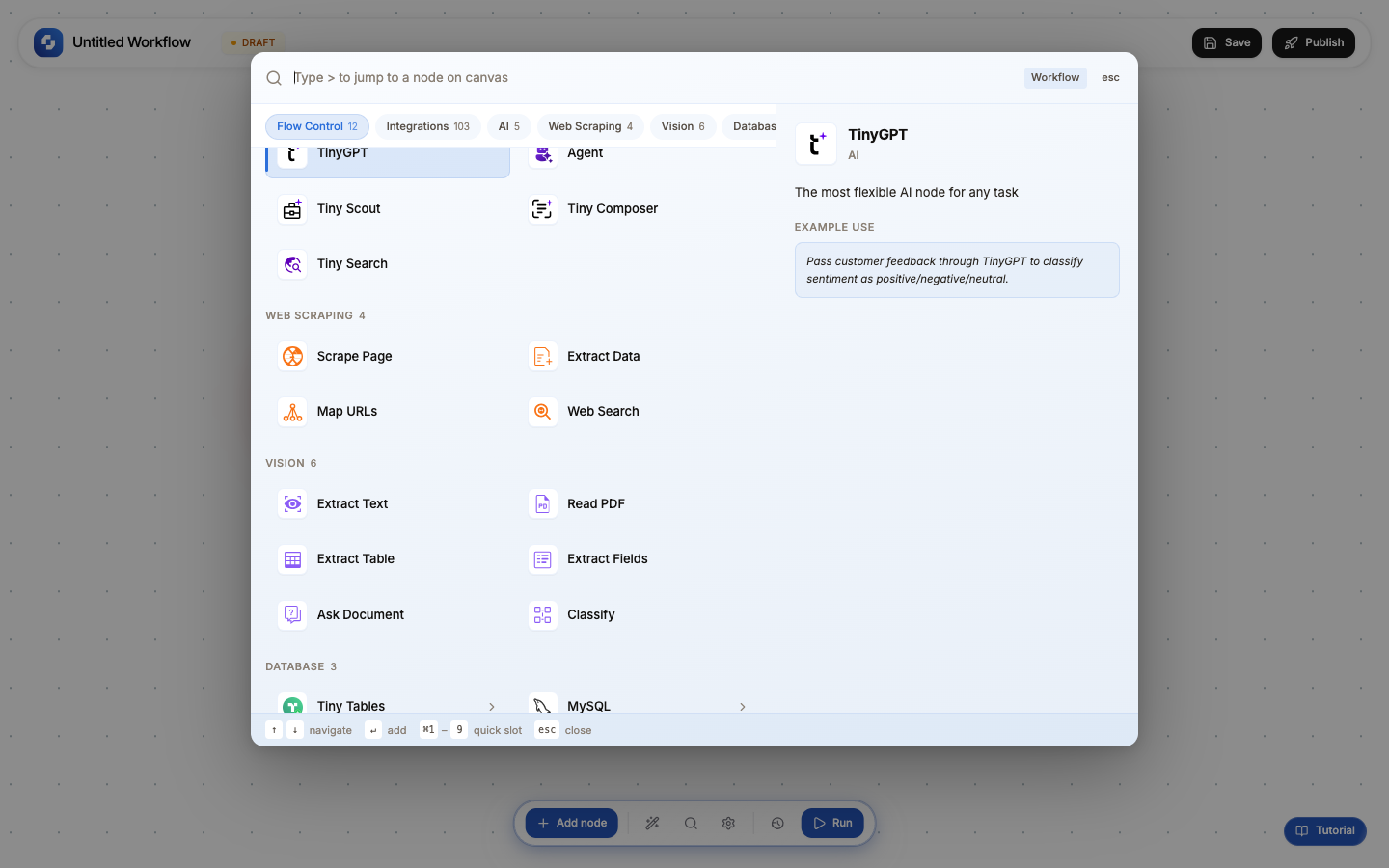Click the magic wand icon in bottom toolbar
This screenshot has width=1389, height=868.
click(653, 824)
